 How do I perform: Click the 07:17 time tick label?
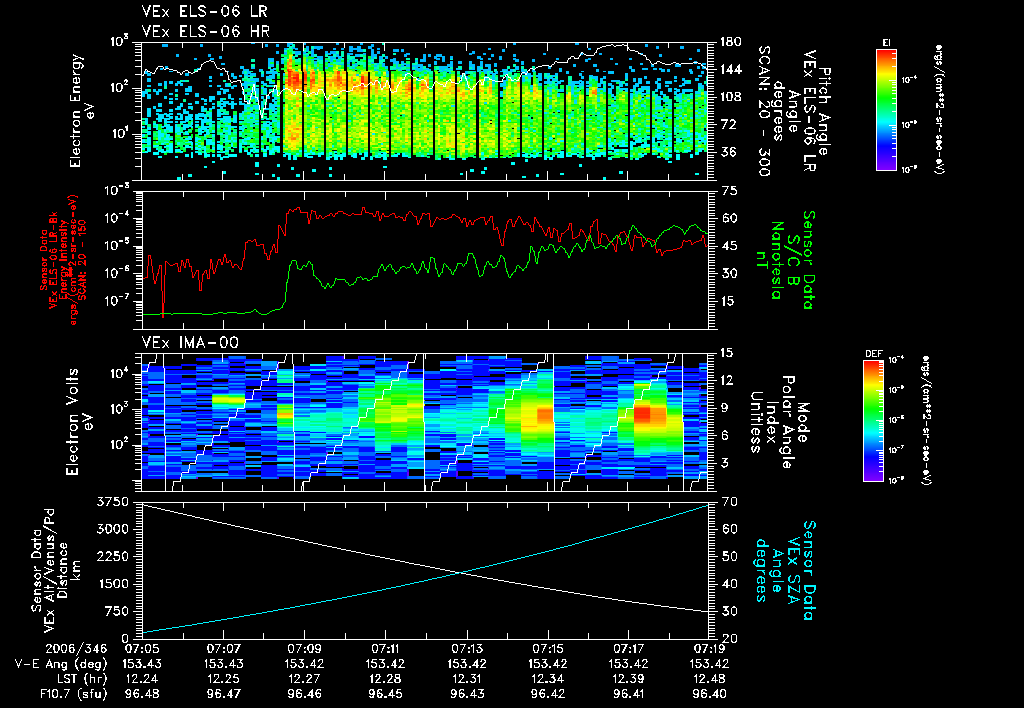point(628,649)
